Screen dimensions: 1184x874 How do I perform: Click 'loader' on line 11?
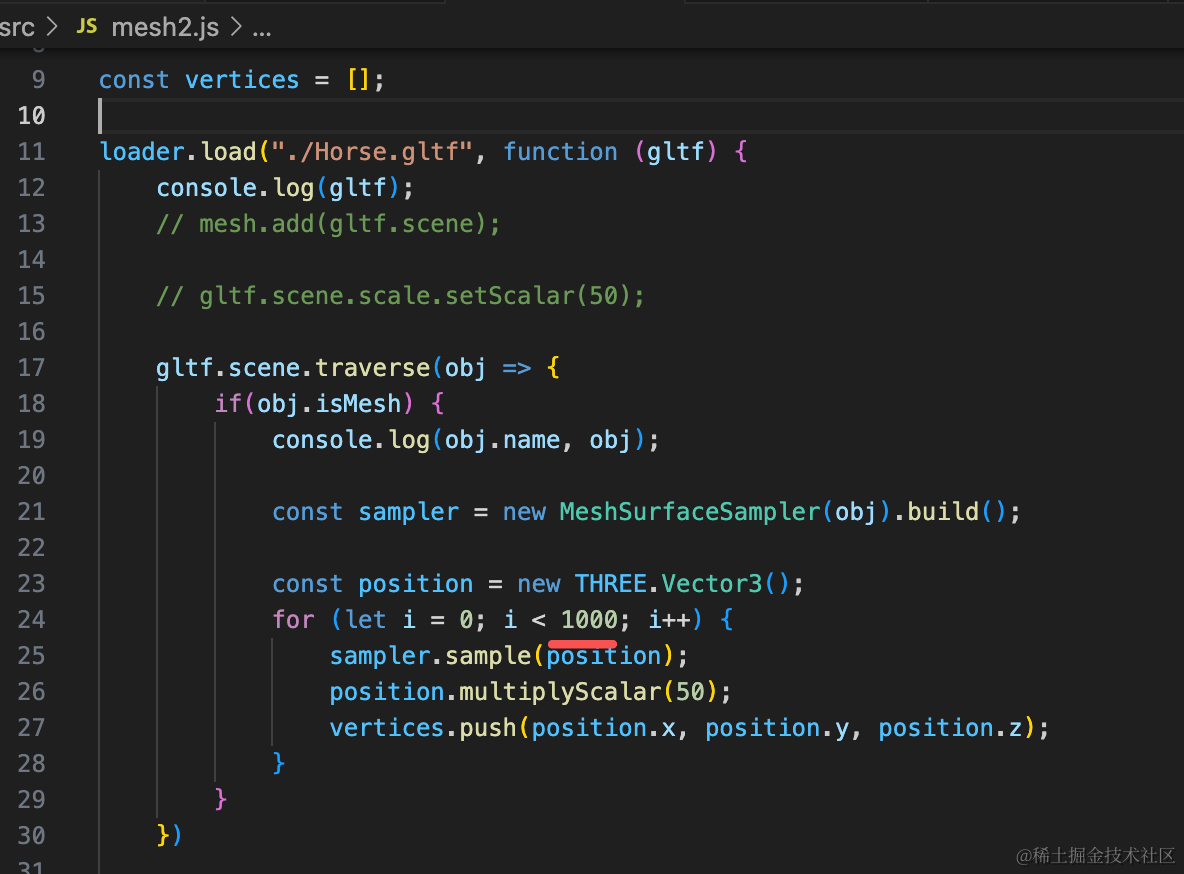click(143, 152)
